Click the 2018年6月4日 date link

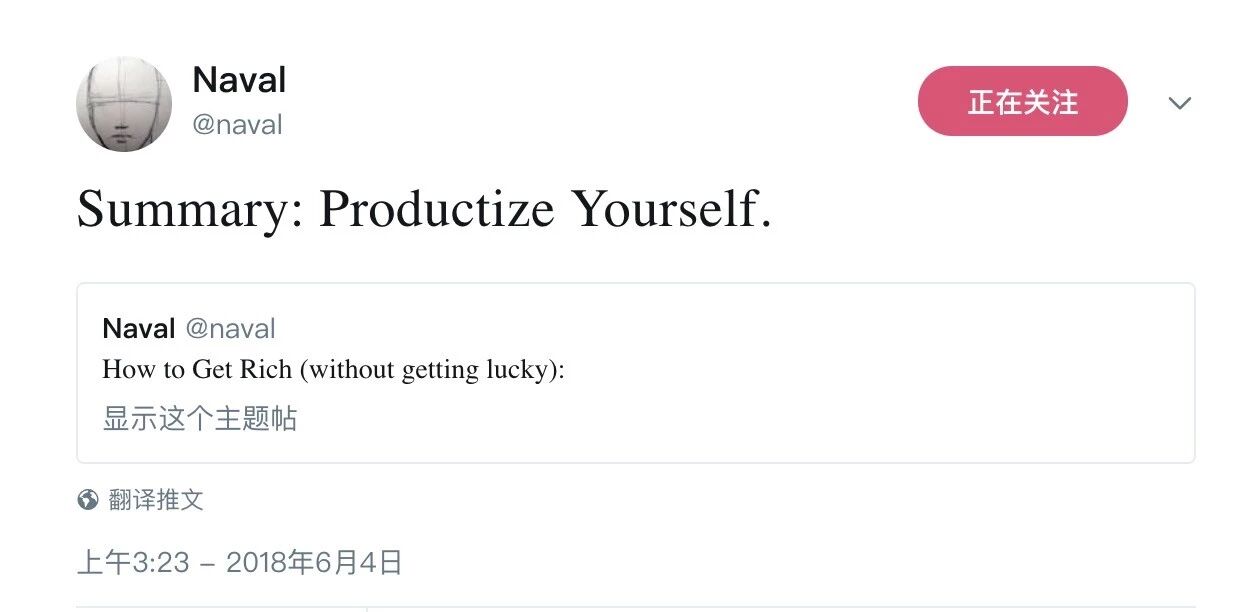coord(314,562)
